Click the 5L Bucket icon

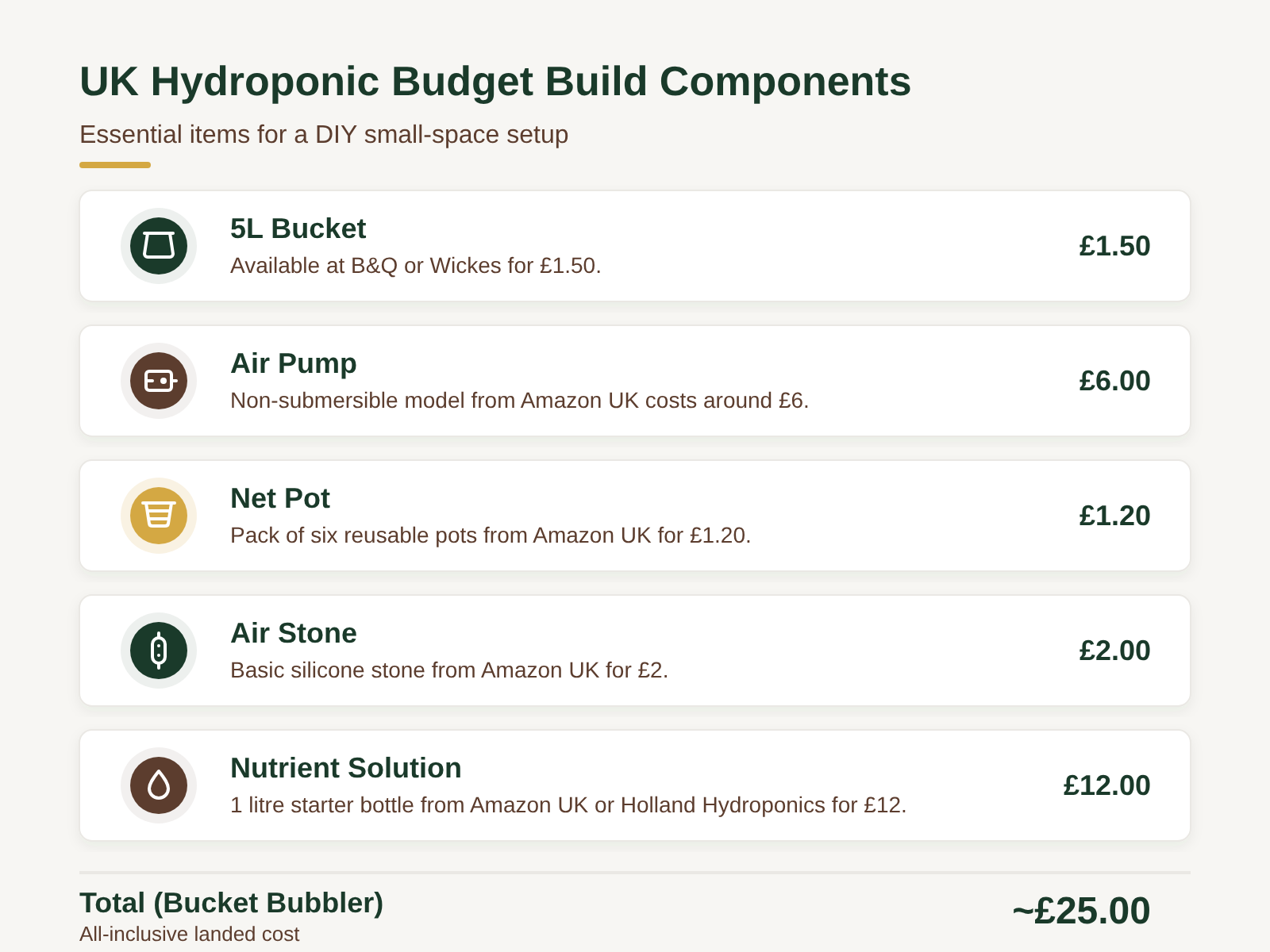[159, 246]
